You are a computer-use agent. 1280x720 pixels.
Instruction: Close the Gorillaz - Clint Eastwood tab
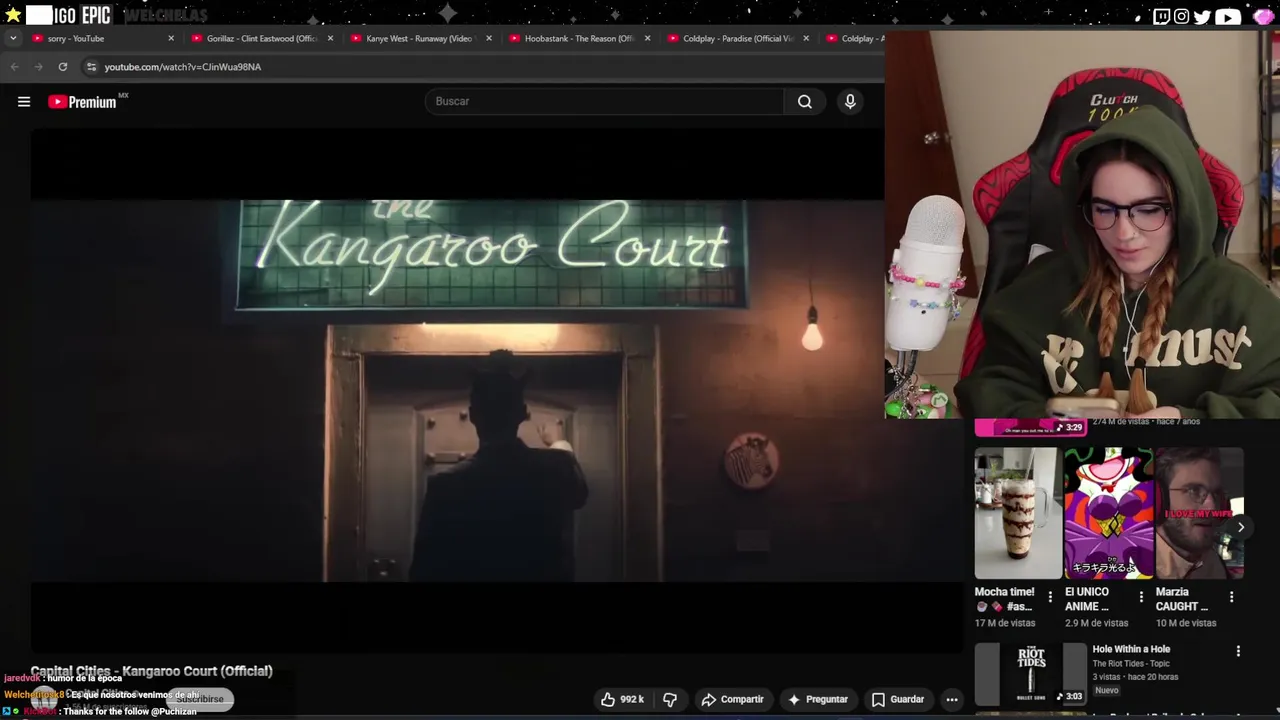click(330, 38)
